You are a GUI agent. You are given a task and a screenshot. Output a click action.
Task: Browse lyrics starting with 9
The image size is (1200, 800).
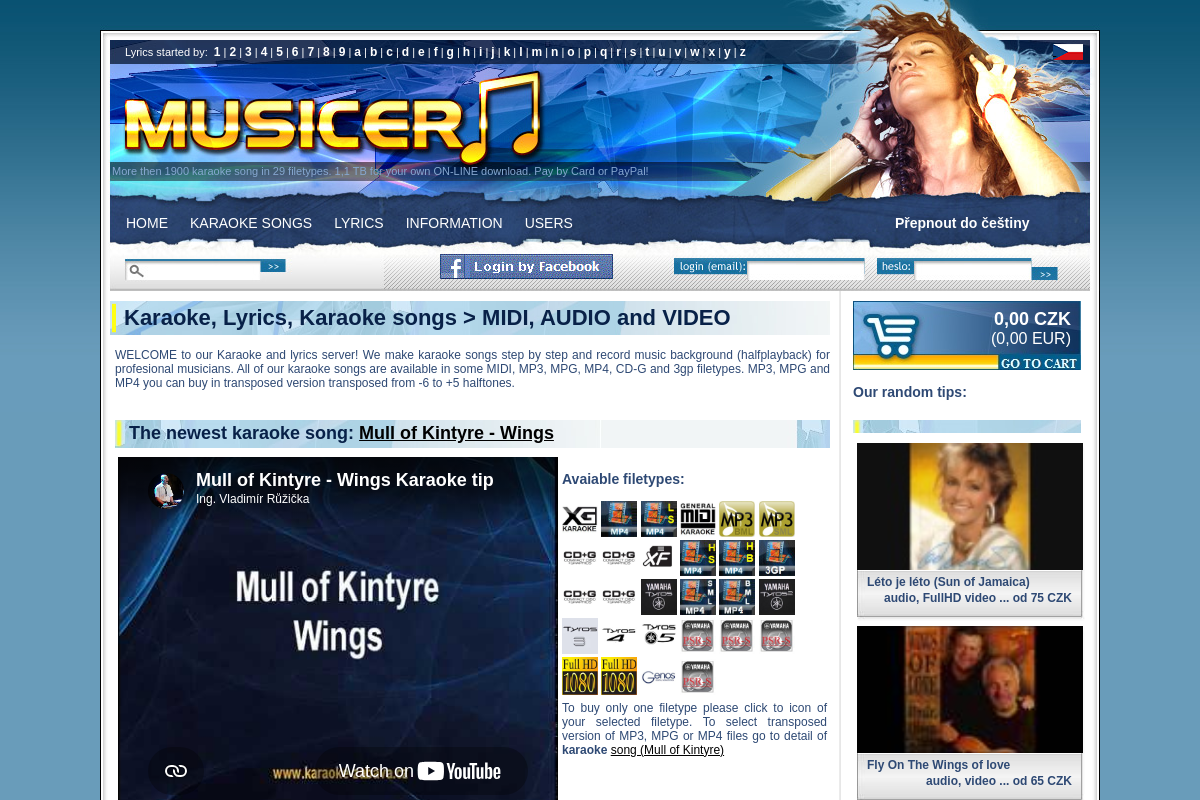pyautogui.click(x=342, y=52)
